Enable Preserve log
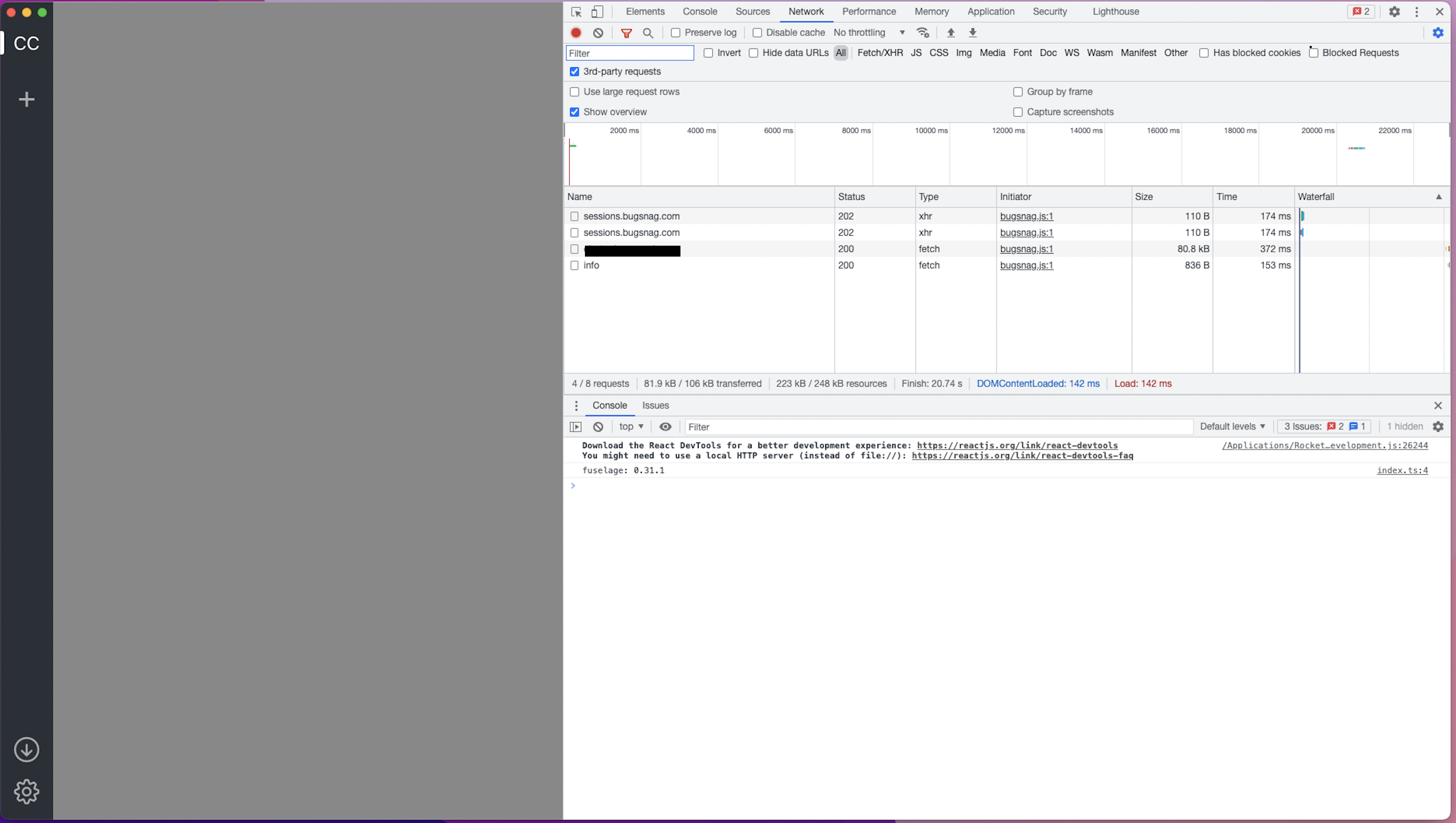The image size is (1456, 823). click(x=676, y=32)
